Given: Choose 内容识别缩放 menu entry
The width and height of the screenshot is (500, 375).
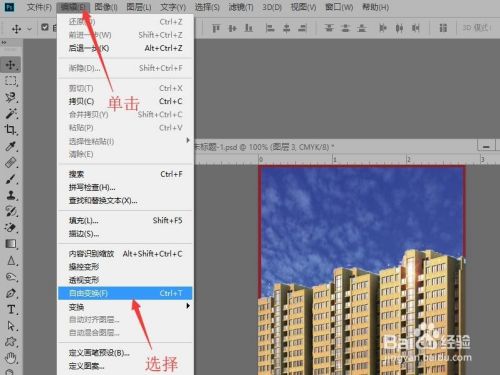Looking at the screenshot, I should [x=125, y=254].
